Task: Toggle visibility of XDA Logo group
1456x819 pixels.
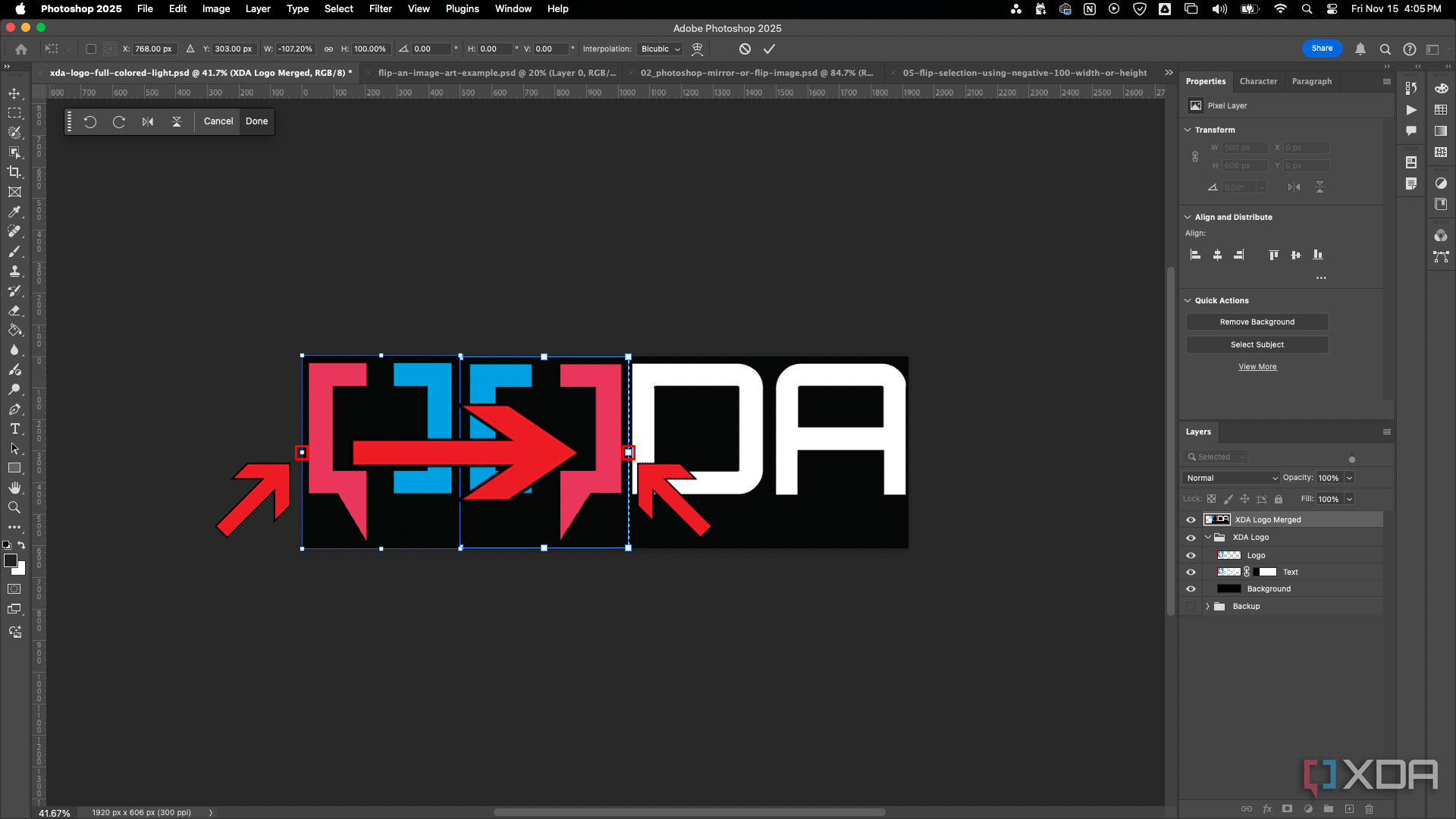Action: click(1191, 538)
